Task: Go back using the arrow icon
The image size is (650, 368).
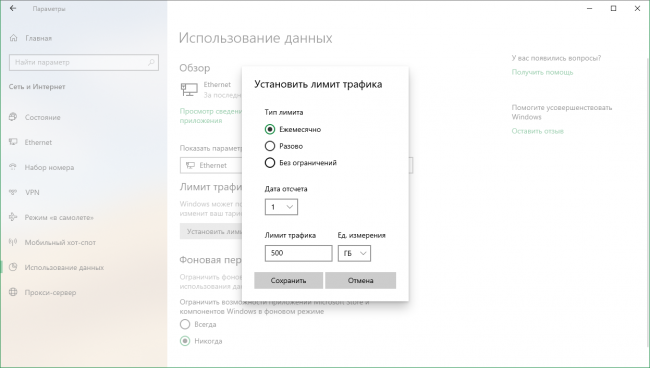Action: (x=13, y=8)
